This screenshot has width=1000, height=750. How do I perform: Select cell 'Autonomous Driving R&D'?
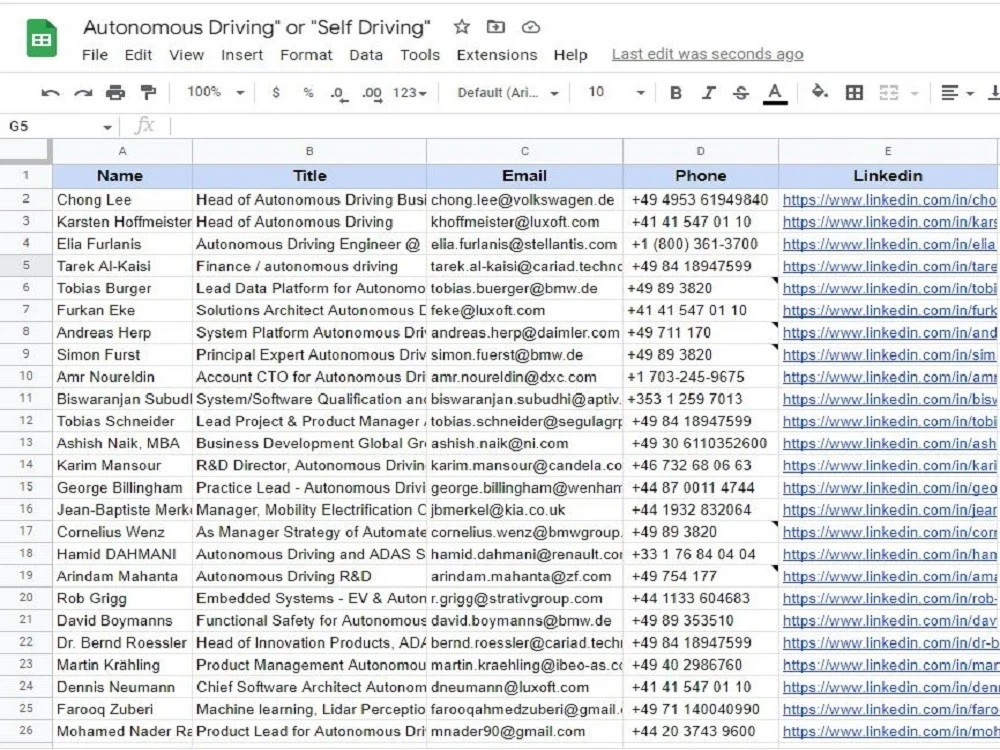[x=309, y=577]
